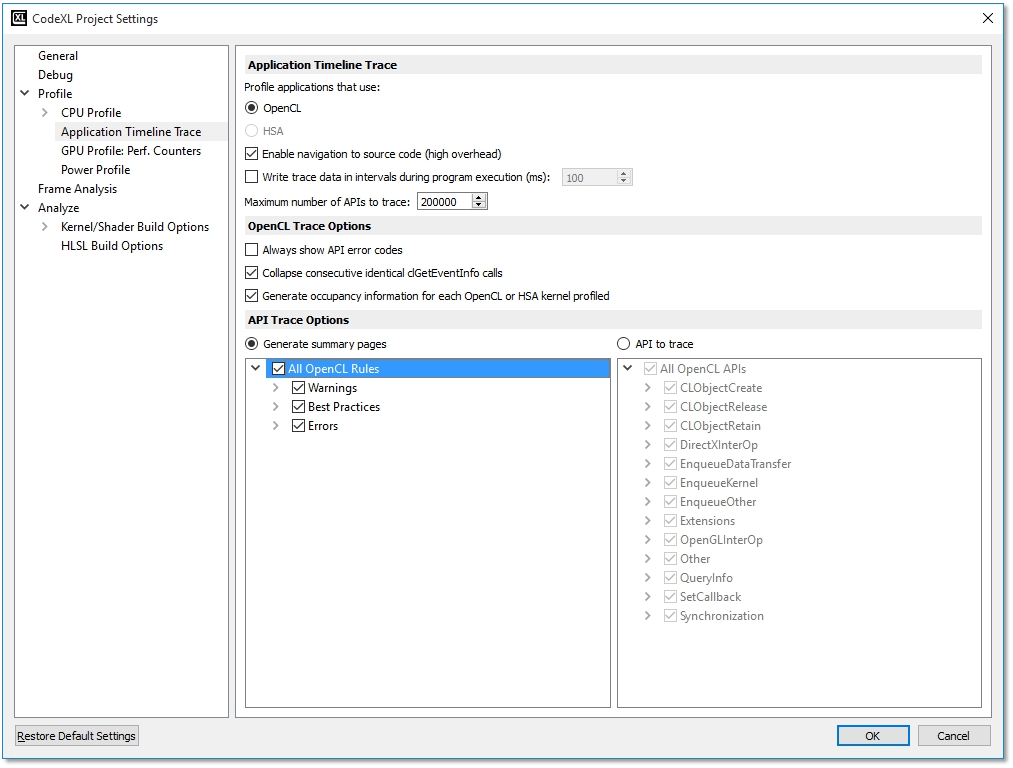The height and width of the screenshot is (768, 1013).
Task: Close the CodeXL Project Settings dialog
Action: tap(987, 18)
